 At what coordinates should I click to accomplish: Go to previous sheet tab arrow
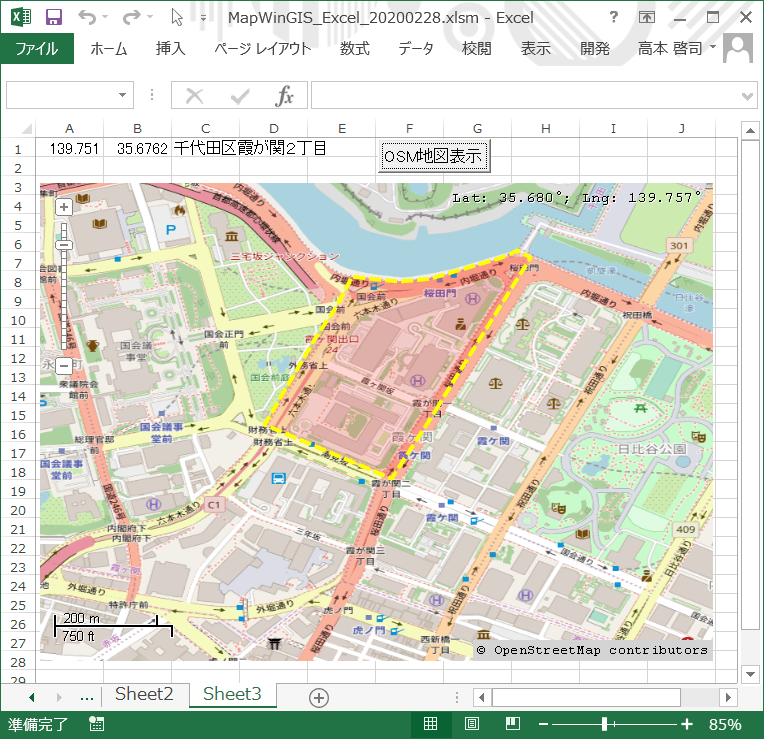(x=32, y=697)
